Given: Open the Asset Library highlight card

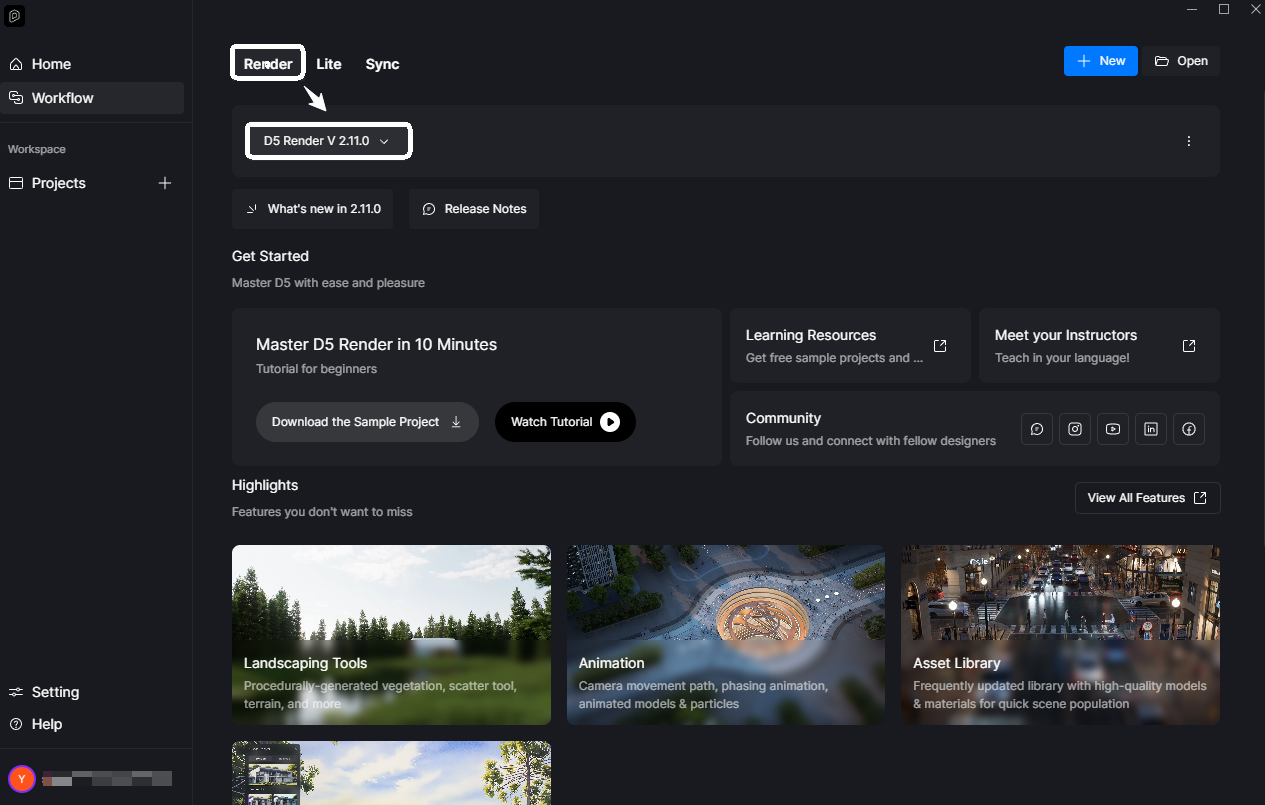Looking at the screenshot, I should coord(1060,635).
